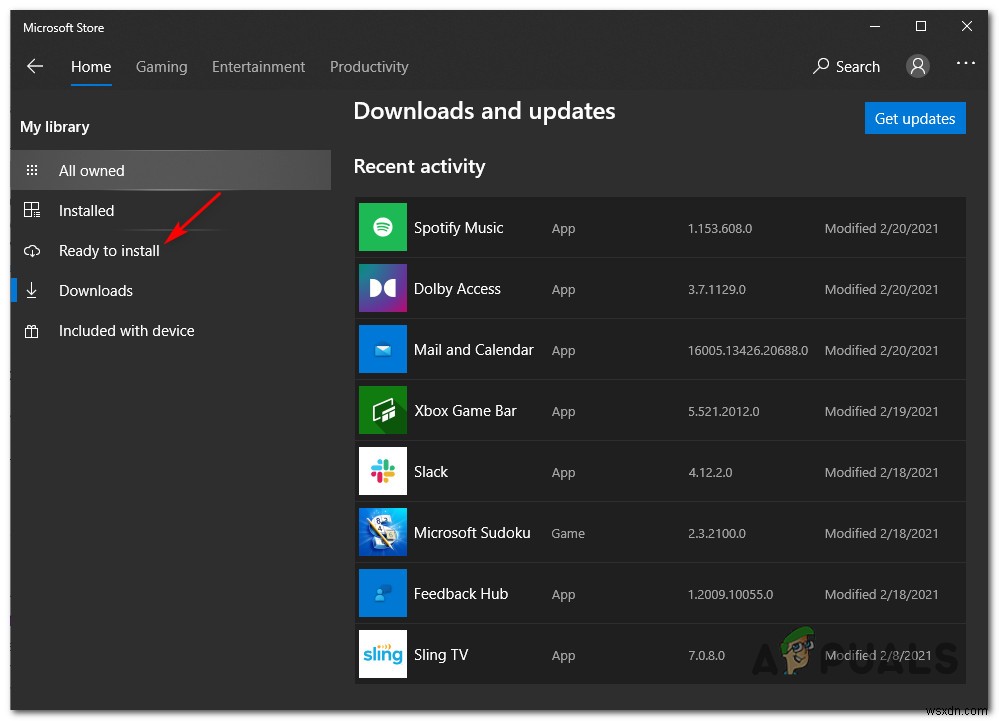Select Included with device in sidebar
The width and height of the screenshot is (999, 721).
[125, 330]
